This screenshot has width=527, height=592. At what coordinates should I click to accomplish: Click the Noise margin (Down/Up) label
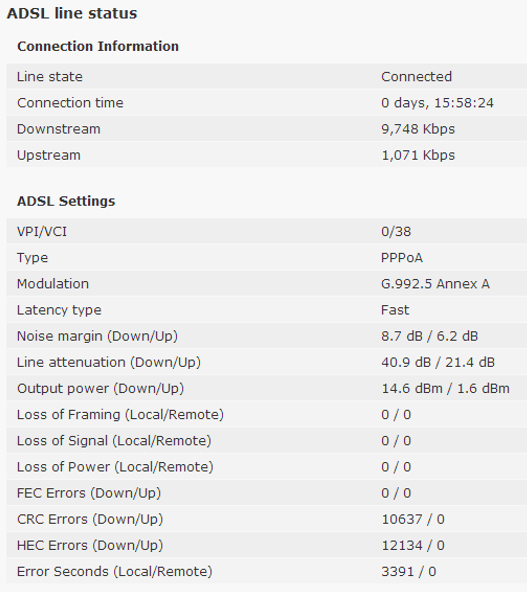pyautogui.click(x=97, y=336)
